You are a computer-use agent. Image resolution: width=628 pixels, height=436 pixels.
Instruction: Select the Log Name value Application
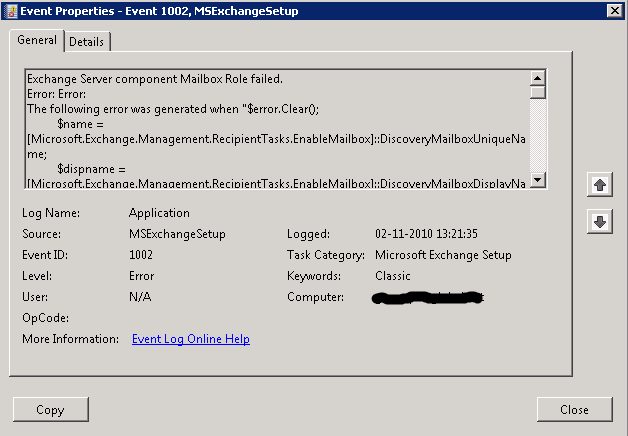[x=159, y=213]
